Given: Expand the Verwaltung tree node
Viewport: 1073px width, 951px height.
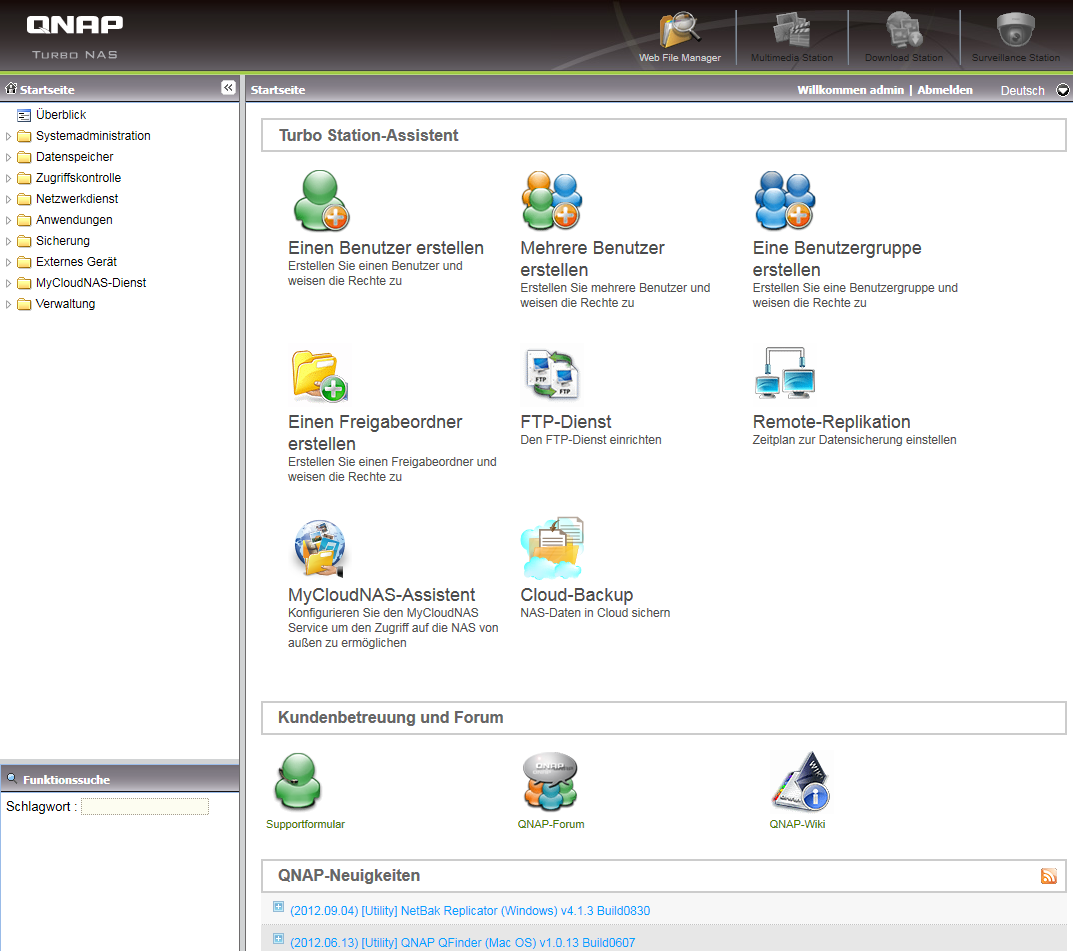Looking at the screenshot, I should point(8,304).
